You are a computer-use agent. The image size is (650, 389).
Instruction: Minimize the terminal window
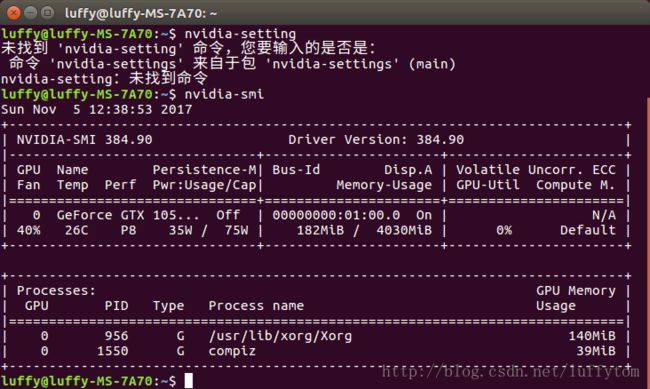pos(30,13)
